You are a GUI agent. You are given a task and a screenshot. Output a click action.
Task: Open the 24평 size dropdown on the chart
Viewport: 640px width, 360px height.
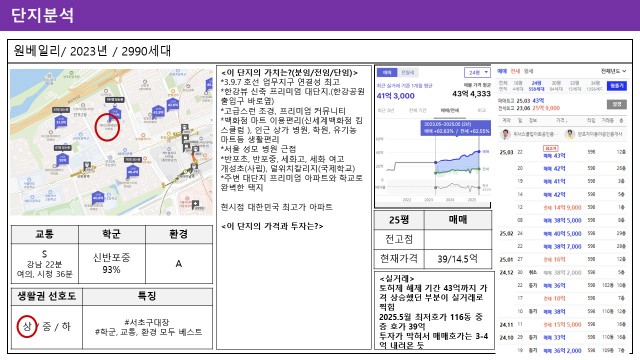[x=477, y=73]
